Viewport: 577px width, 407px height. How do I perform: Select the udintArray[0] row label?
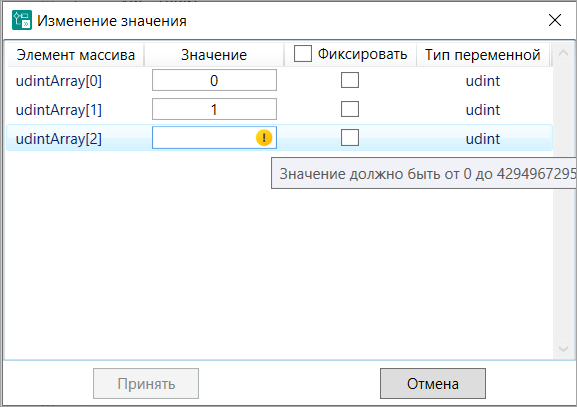59,81
